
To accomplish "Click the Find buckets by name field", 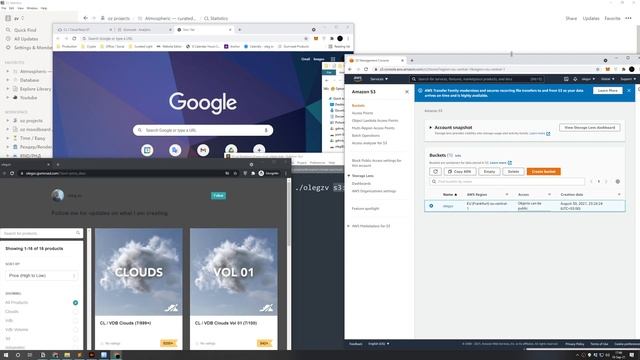I will click(x=507, y=182).
